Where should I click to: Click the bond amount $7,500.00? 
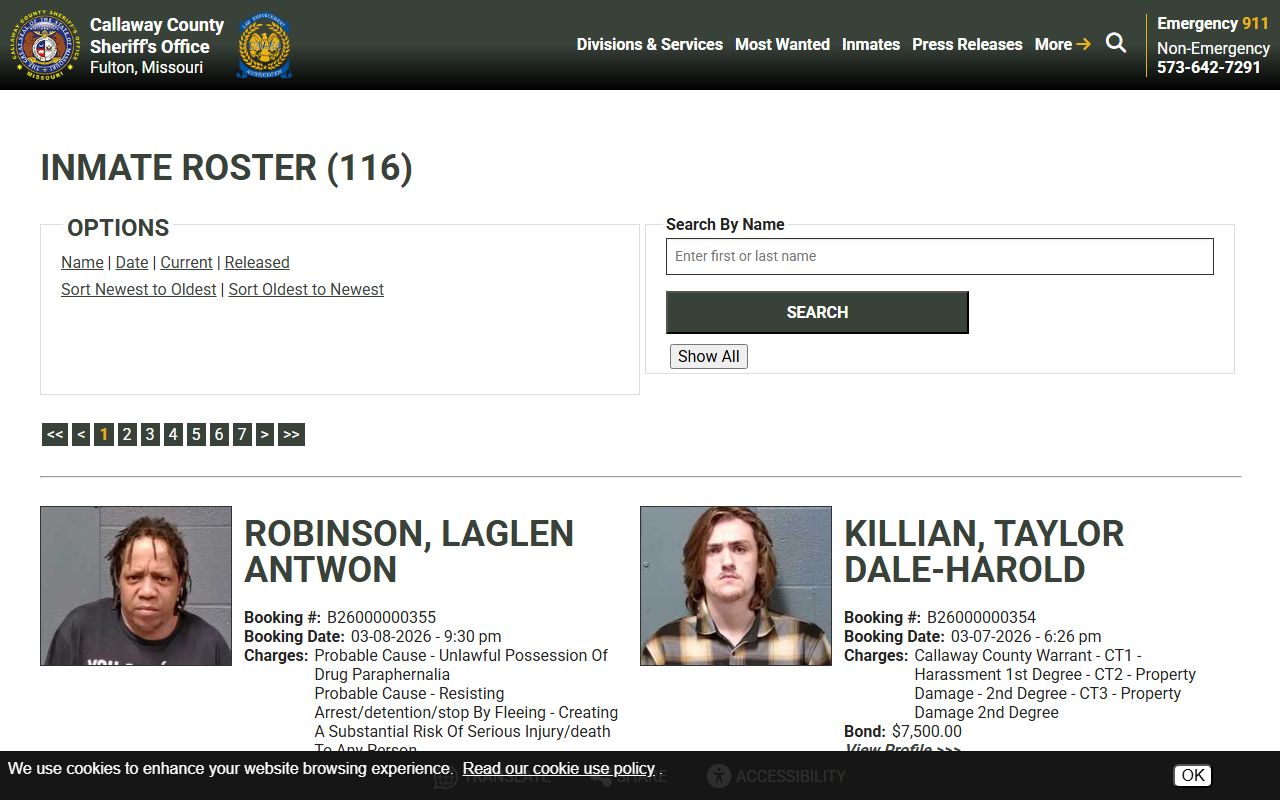coord(927,731)
